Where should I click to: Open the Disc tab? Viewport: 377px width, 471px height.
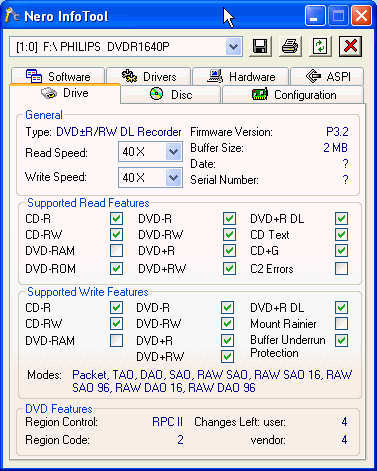[x=171, y=95]
